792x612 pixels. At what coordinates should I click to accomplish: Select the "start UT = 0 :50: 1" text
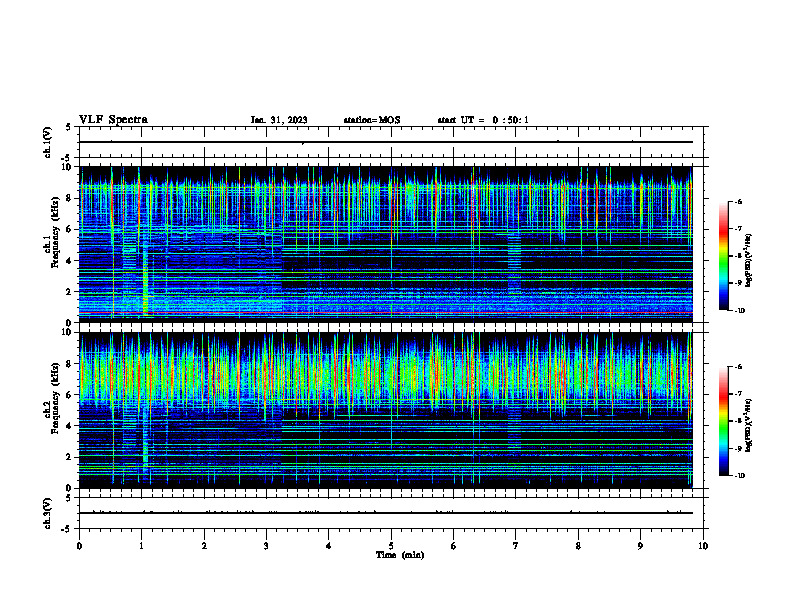(483, 120)
